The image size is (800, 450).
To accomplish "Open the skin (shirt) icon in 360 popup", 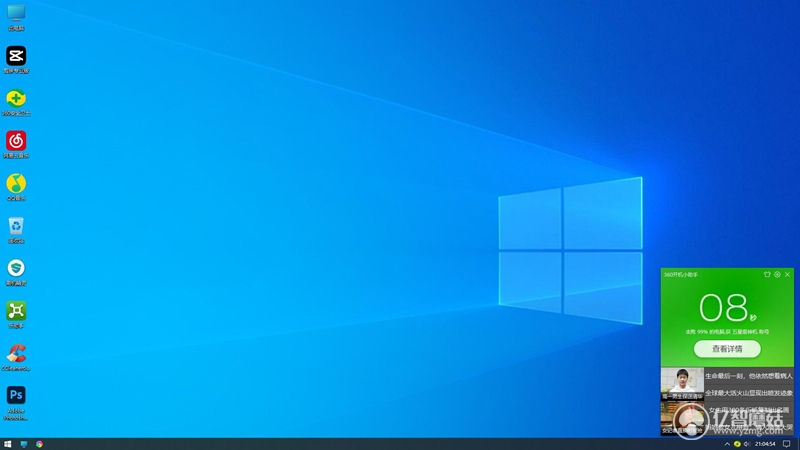I will [767, 274].
